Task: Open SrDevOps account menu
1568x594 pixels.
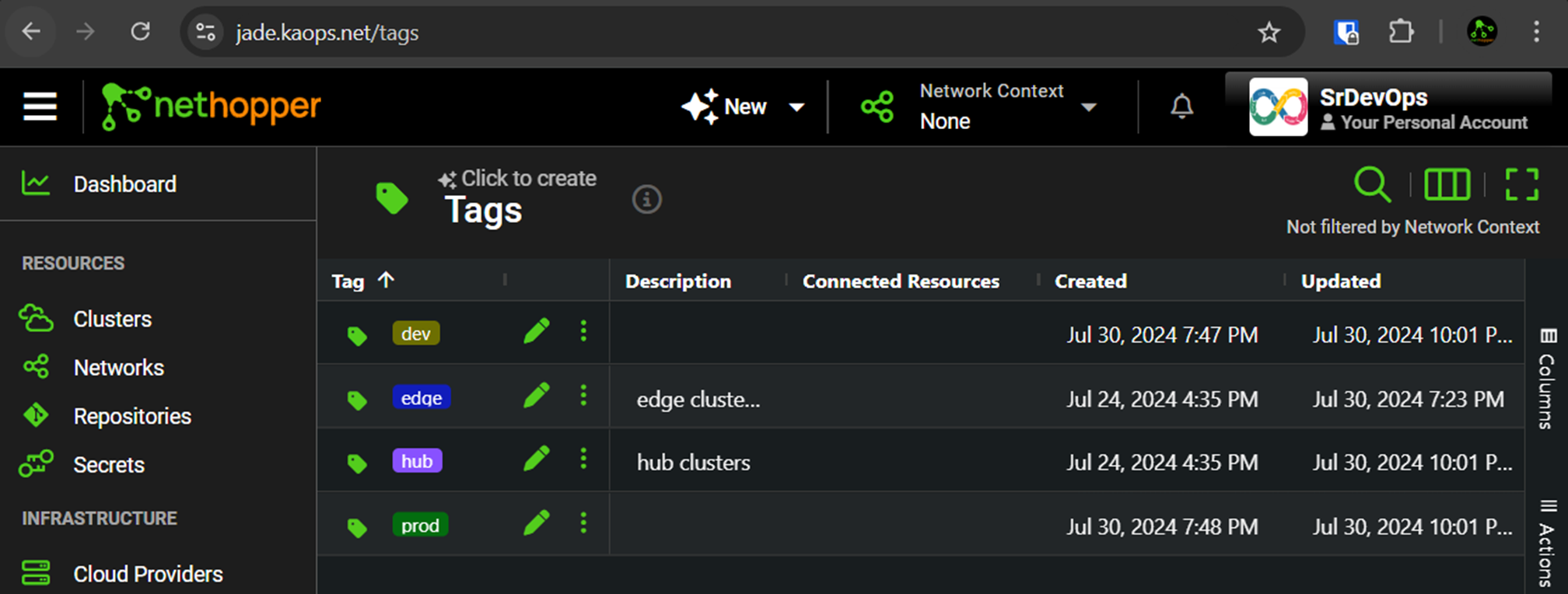Action: (1389, 107)
